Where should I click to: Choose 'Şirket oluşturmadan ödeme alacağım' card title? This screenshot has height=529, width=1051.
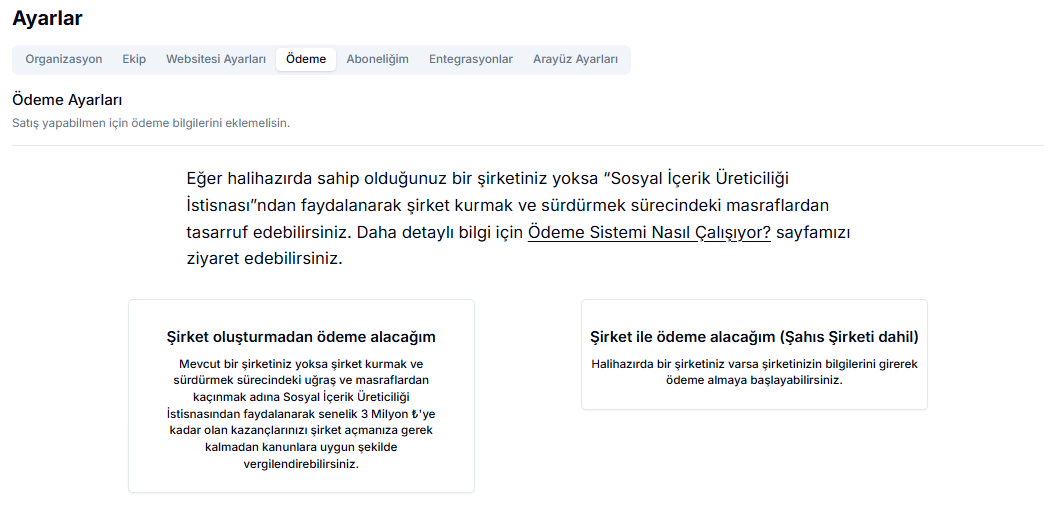tap(301, 337)
